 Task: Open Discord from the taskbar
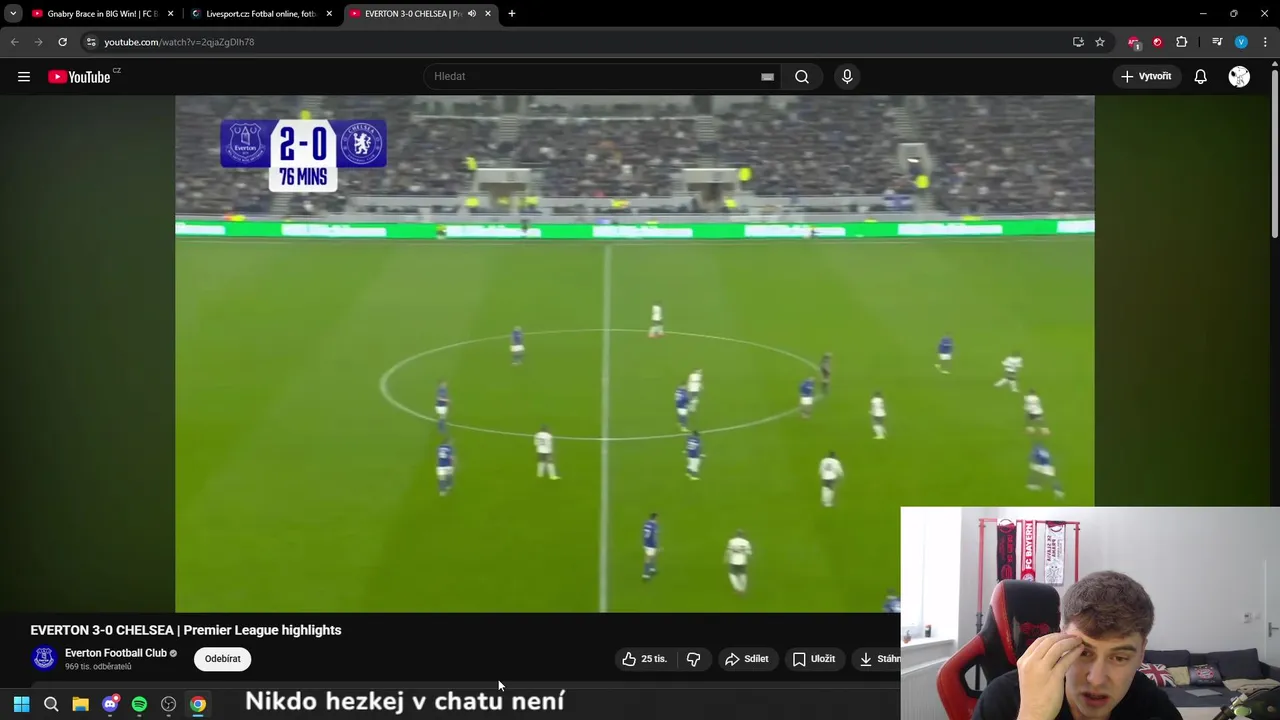110,704
